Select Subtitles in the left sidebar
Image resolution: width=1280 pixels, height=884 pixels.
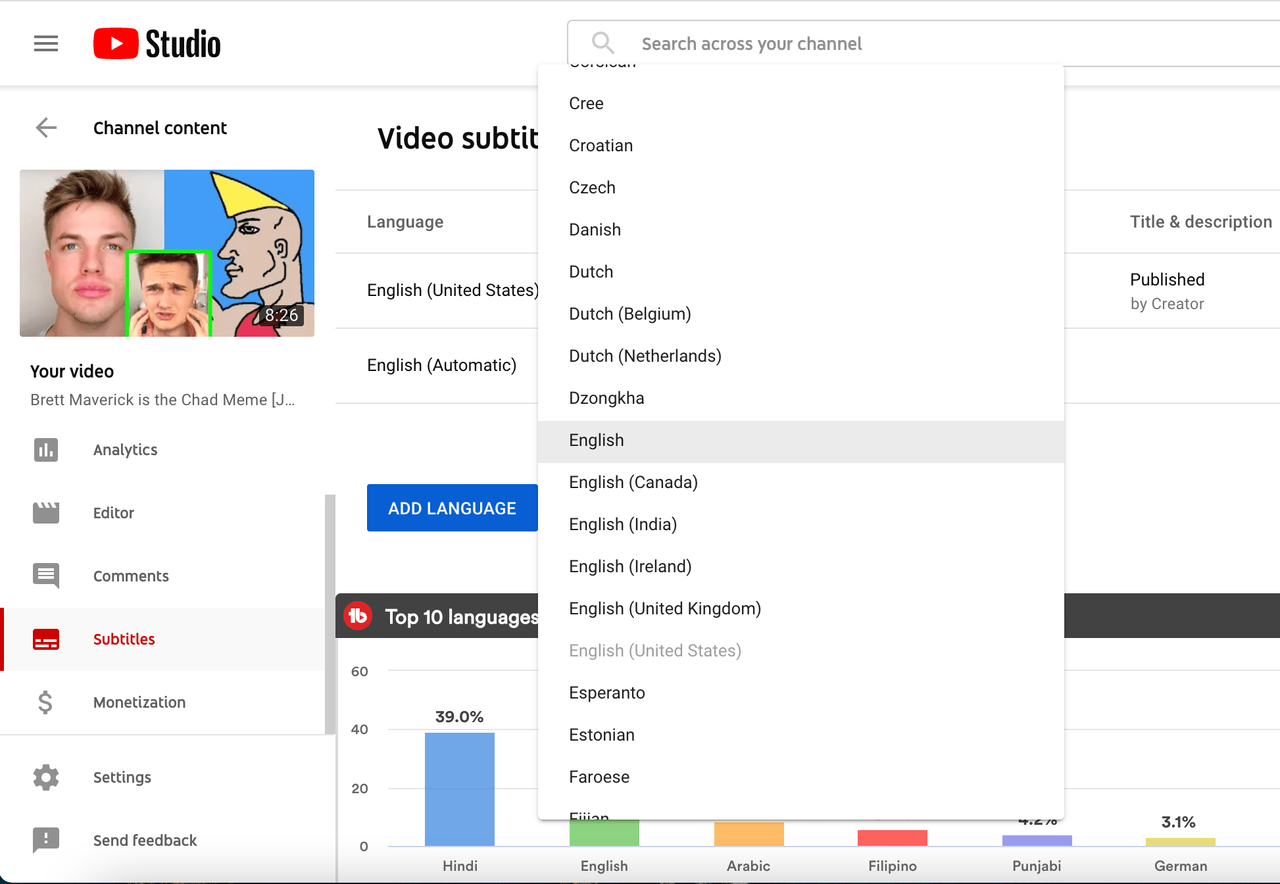123,639
